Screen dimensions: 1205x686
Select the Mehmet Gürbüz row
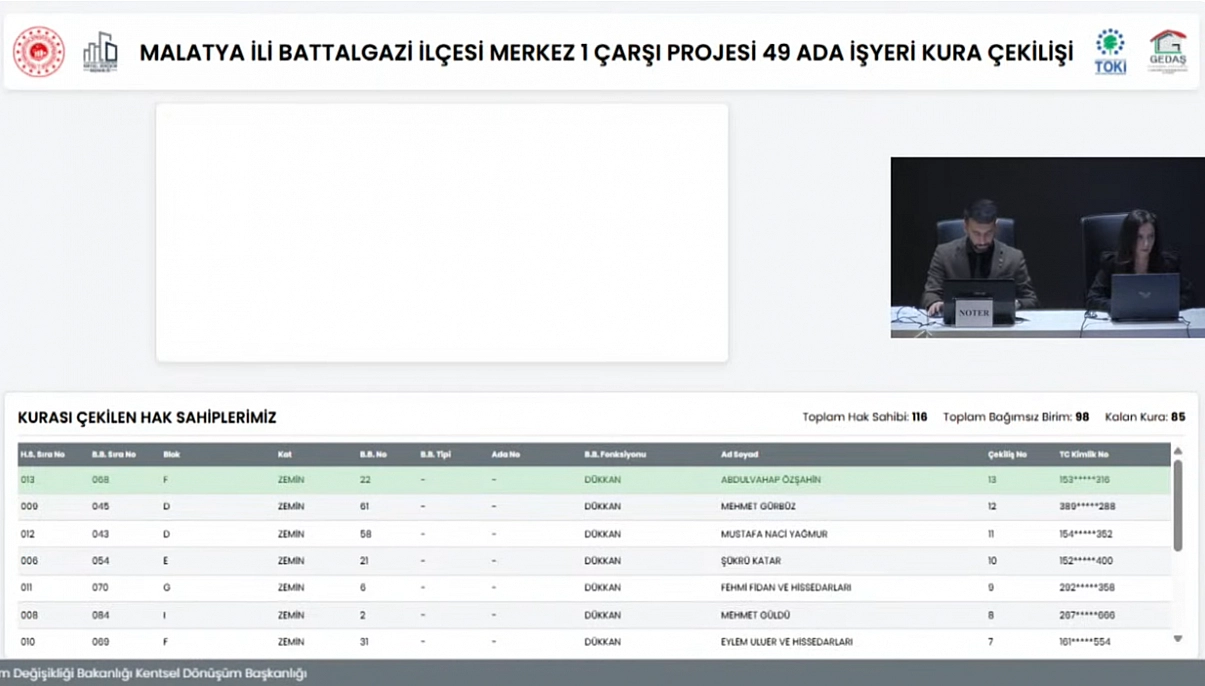click(x=757, y=507)
